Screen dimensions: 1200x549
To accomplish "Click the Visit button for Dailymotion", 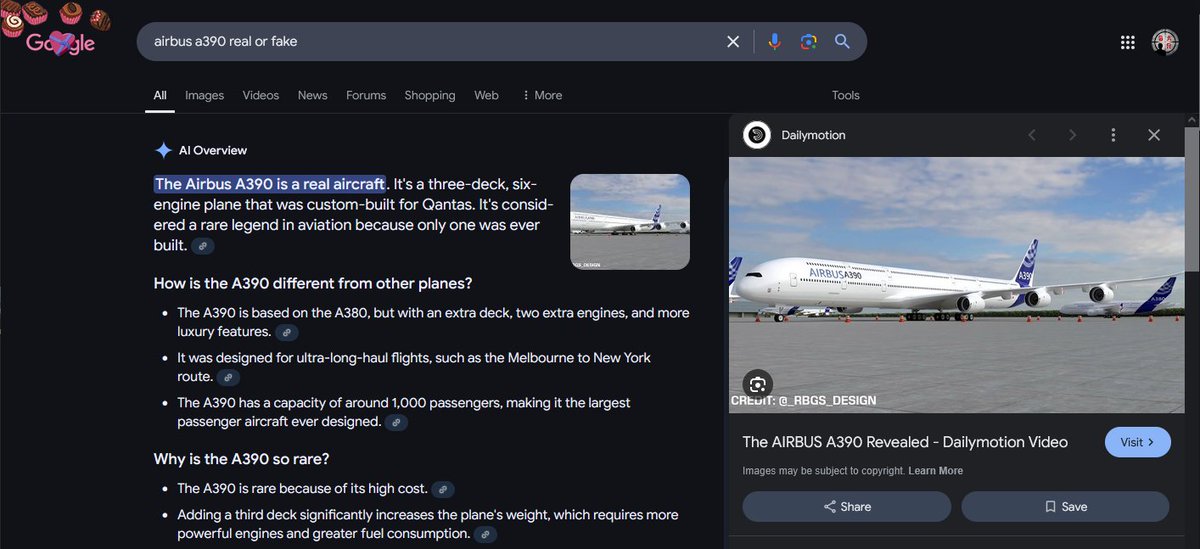I will (1138, 442).
